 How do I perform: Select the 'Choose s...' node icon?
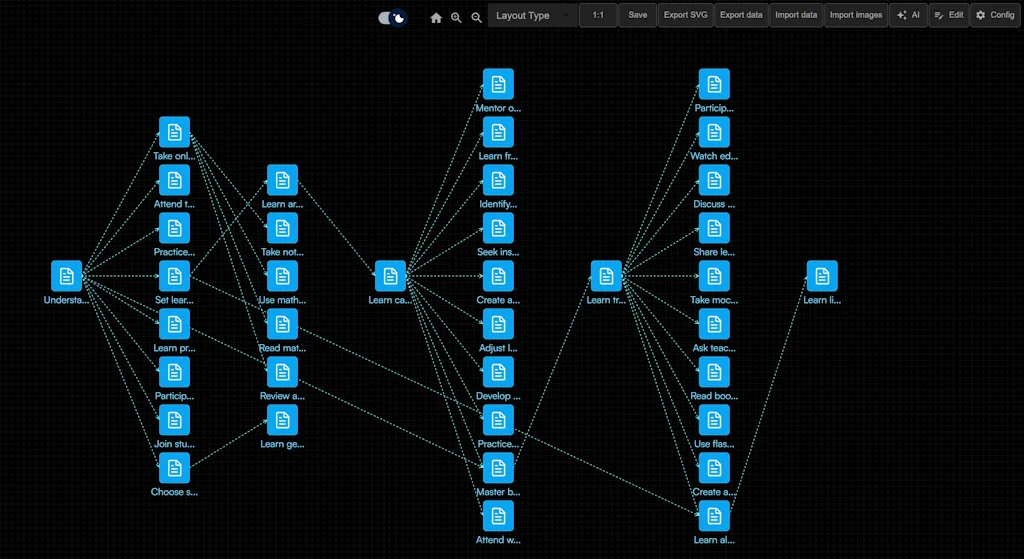(174, 468)
